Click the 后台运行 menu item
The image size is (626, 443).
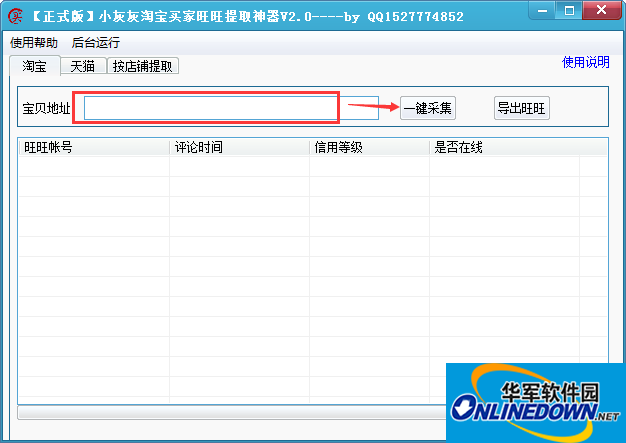point(96,43)
